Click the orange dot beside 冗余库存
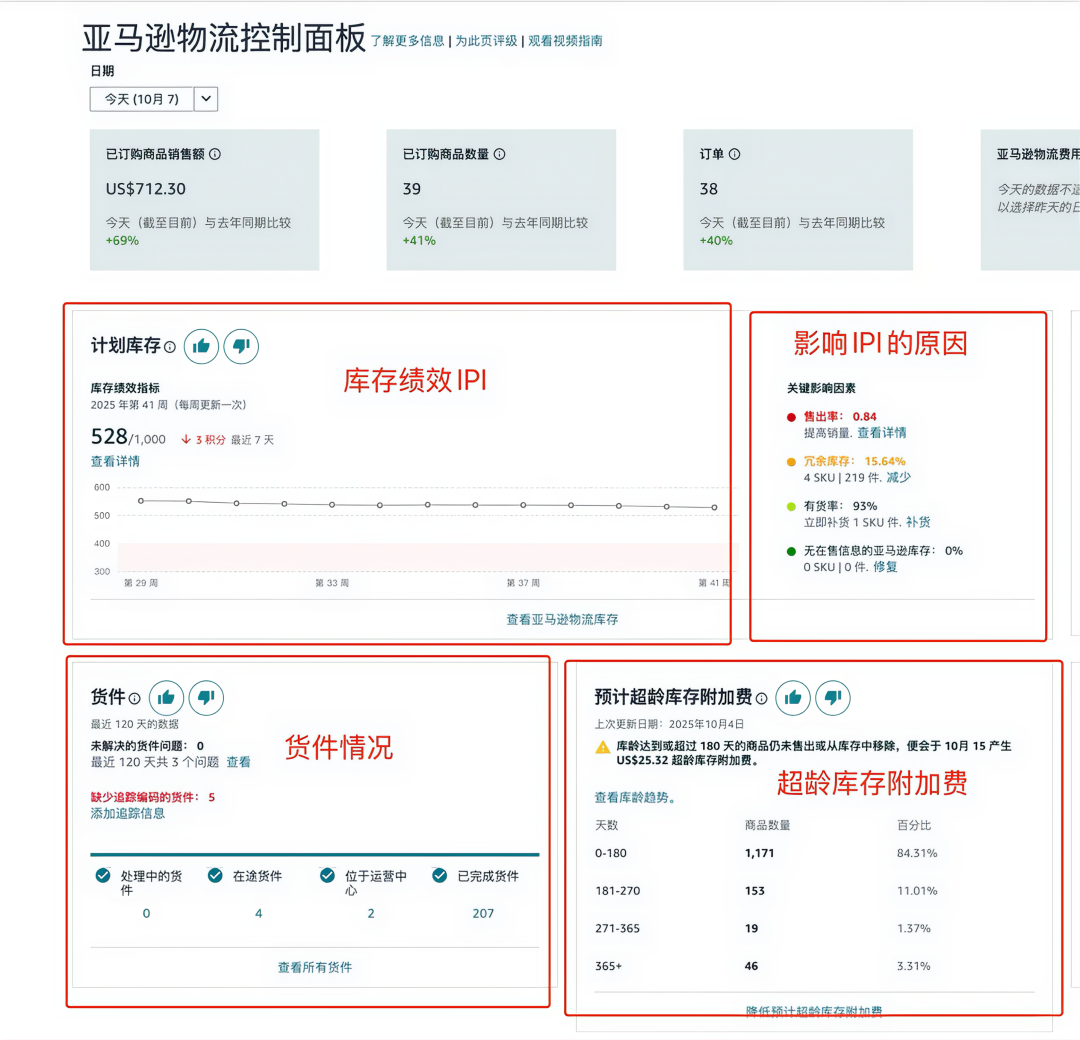 [791, 461]
